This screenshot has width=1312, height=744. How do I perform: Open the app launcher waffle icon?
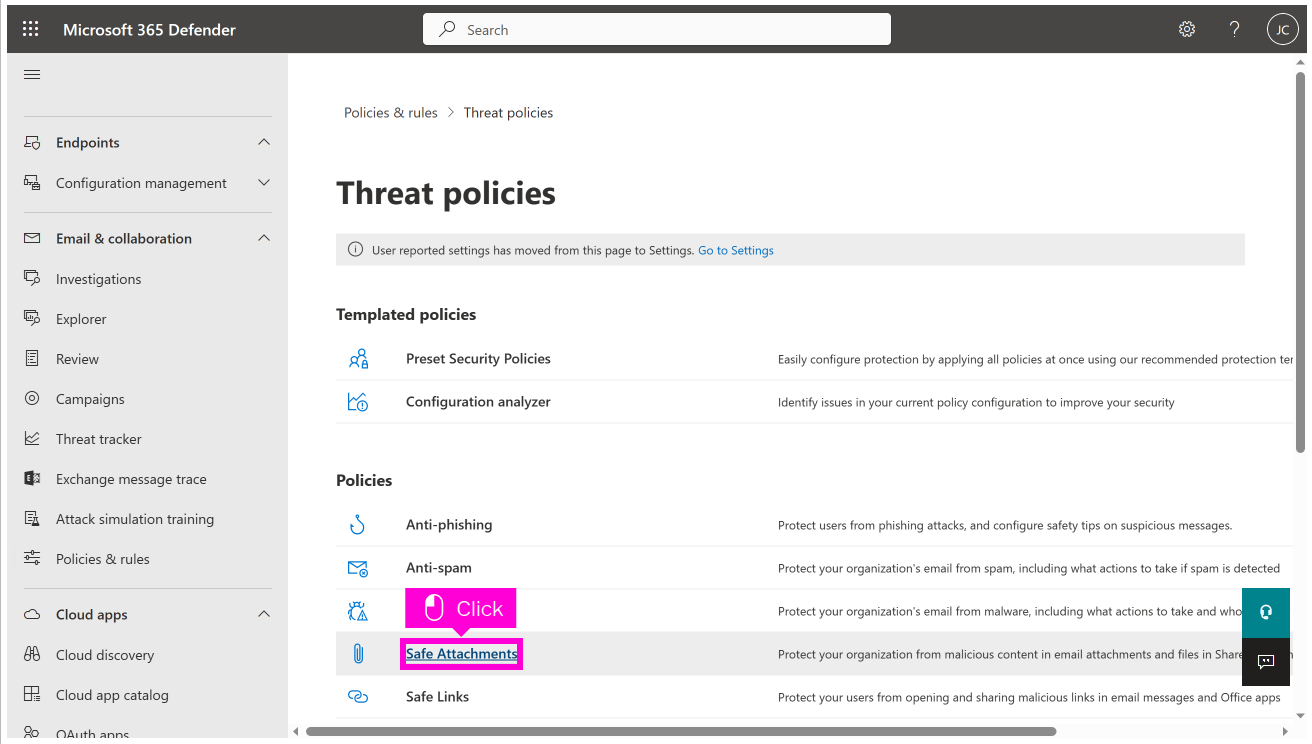click(31, 29)
